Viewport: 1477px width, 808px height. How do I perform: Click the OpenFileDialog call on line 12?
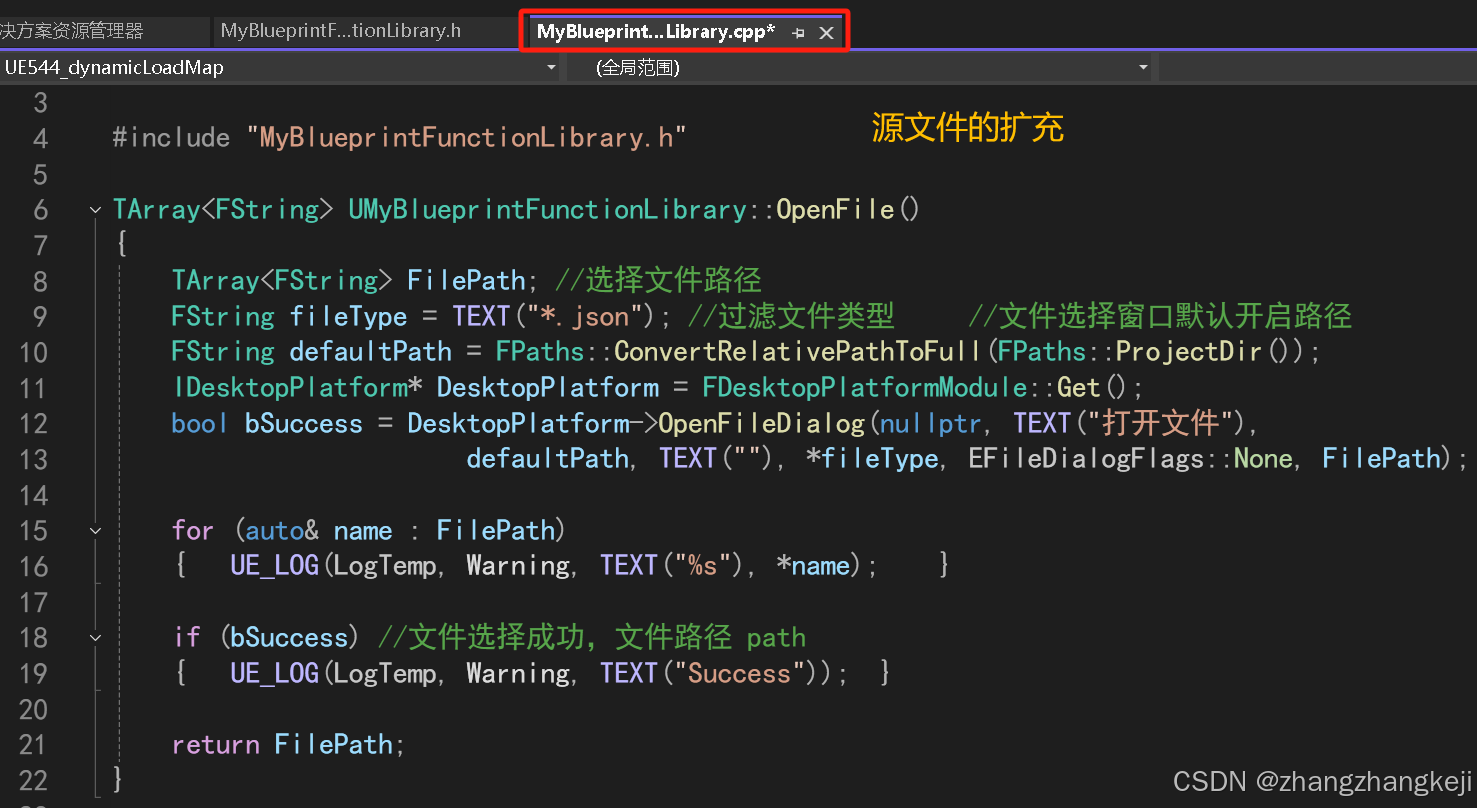point(761,424)
